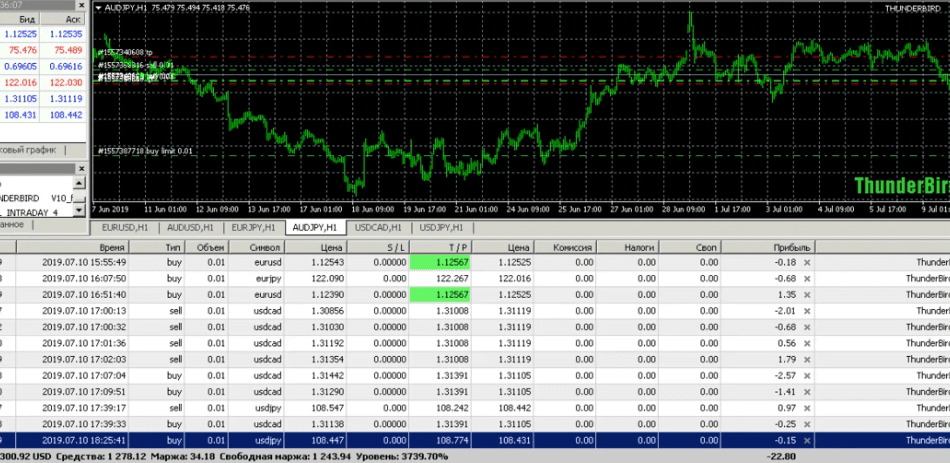This screenshot has height=463, width=950.
Task: Click the Символ column header
Action: click(x=266, y=246)
